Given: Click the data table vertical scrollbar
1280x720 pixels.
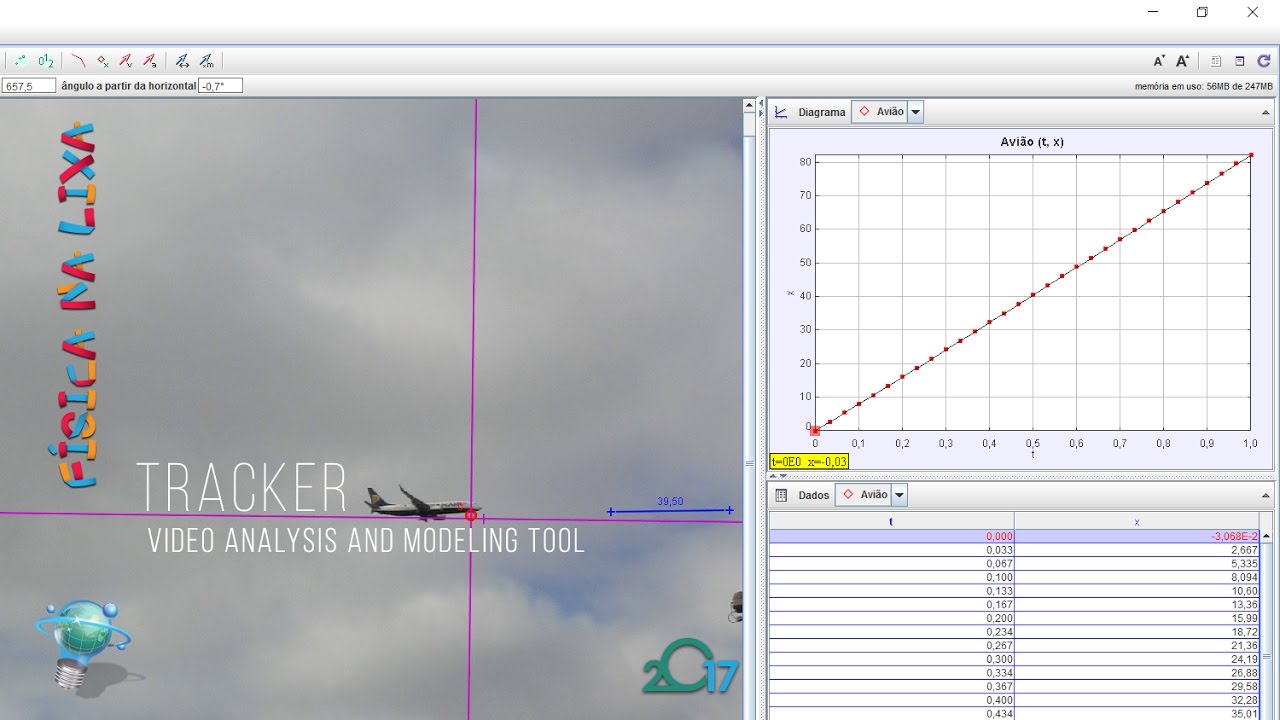Looking at the screenshot, I should [x=1266, y=624].
